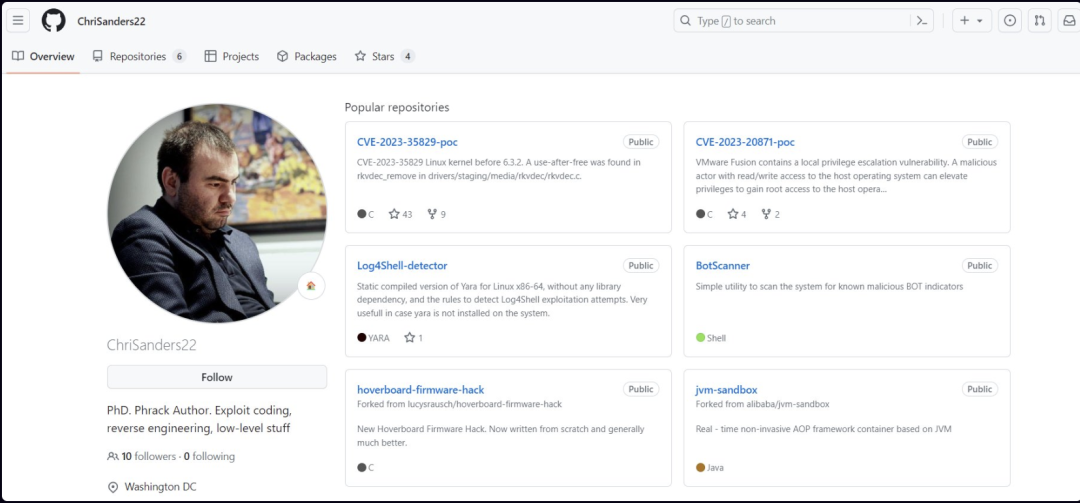Open ChriSanders22 link in header
Screen dimensions: 1080x503
coord(112,21)
